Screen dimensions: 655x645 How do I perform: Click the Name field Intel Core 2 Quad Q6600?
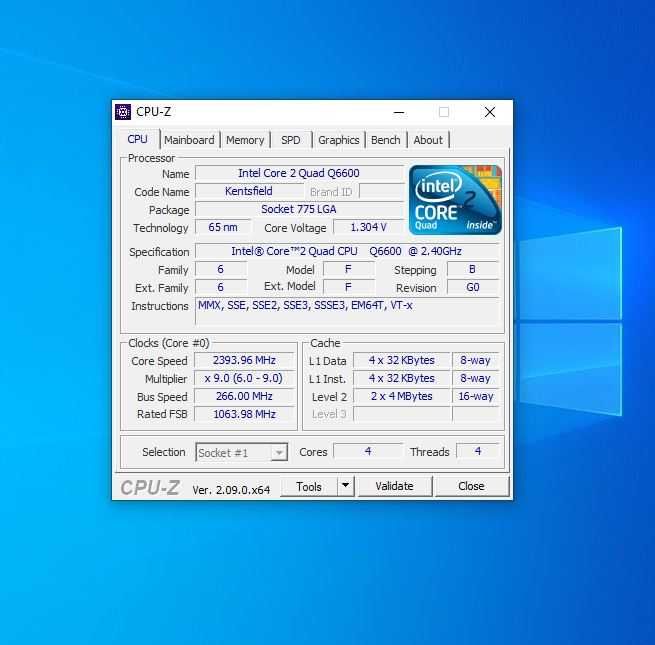coord(299,173)
